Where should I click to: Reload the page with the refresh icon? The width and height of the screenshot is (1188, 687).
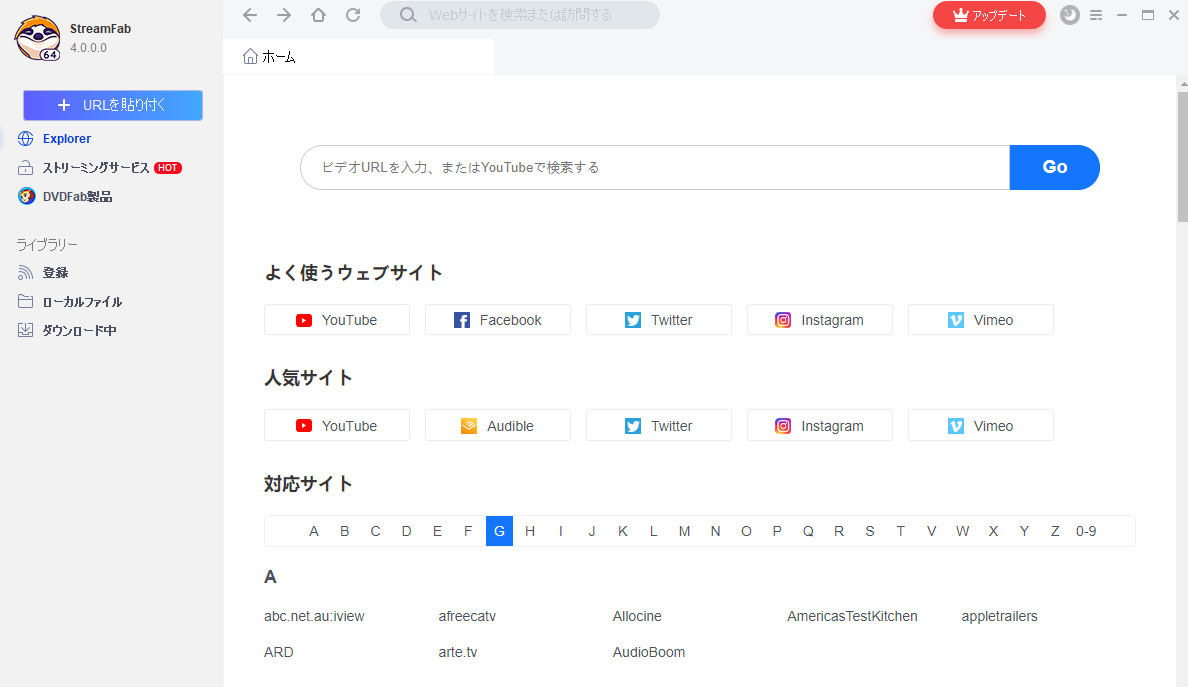[x=353, y=15]
